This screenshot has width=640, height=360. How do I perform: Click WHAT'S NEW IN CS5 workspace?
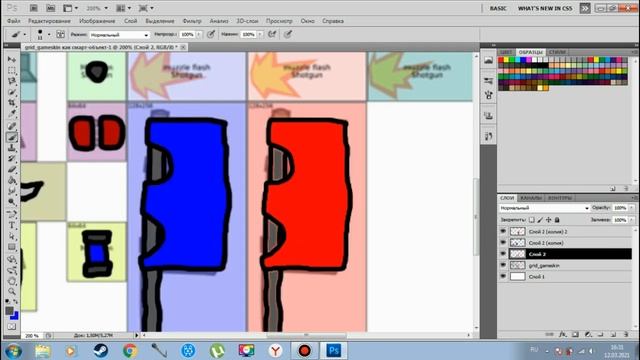click(x=545, y=8)
